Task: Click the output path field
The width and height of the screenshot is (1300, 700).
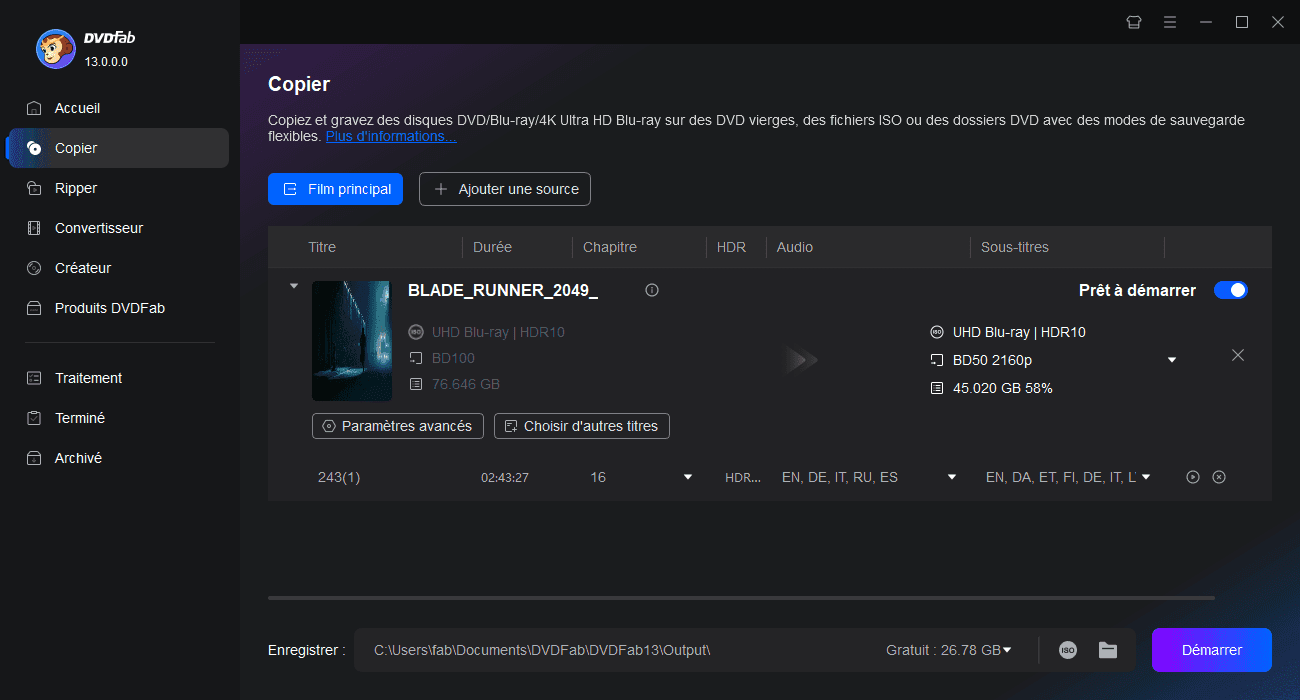Action: (542, 650)
